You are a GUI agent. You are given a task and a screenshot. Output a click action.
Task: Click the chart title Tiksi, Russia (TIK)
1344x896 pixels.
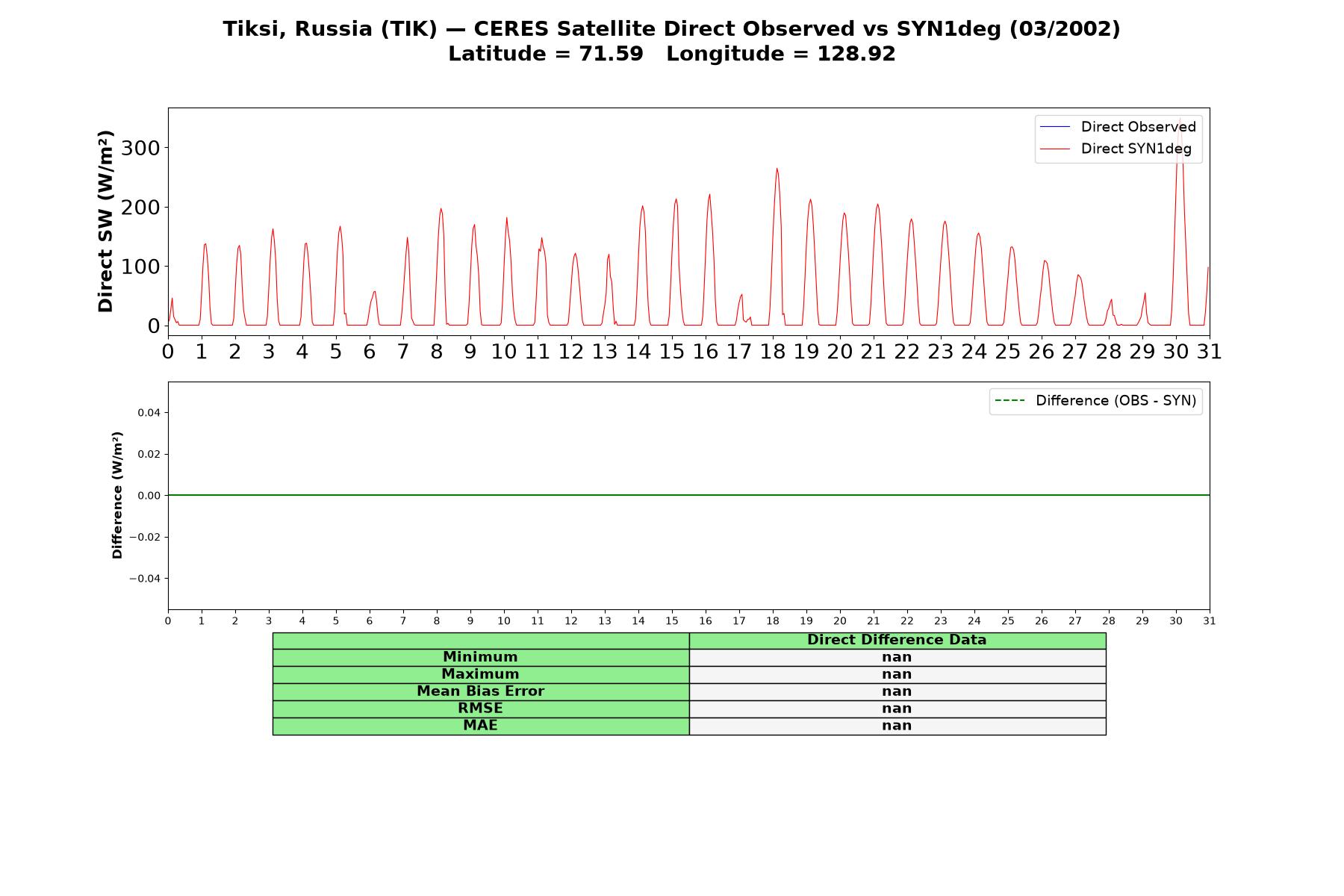[329, 29]
